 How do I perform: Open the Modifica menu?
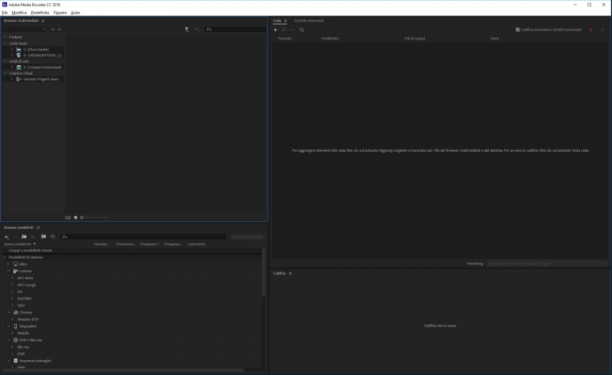pyautogui.click(x=19, y=13)
